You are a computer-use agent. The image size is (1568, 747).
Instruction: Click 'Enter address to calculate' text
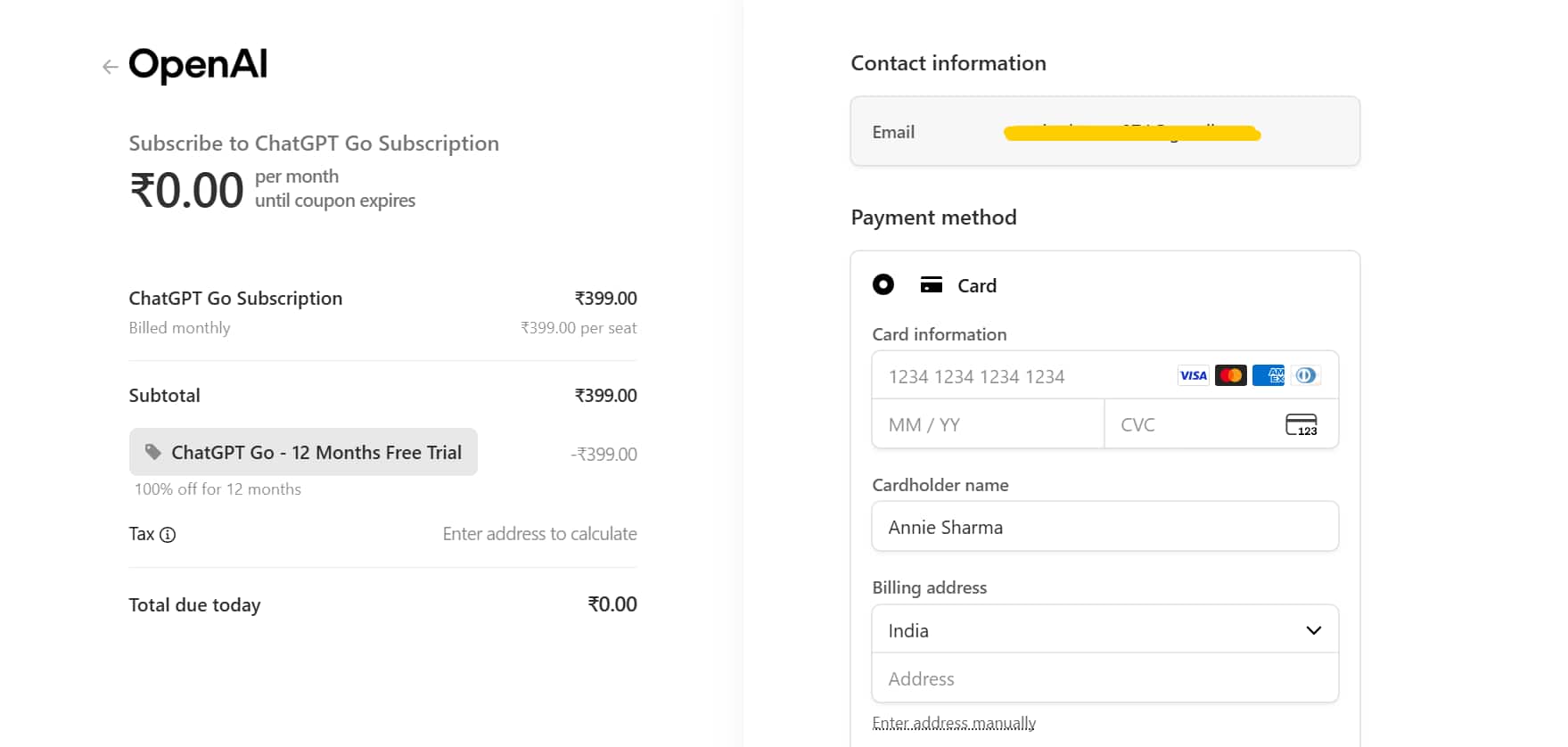540,534
